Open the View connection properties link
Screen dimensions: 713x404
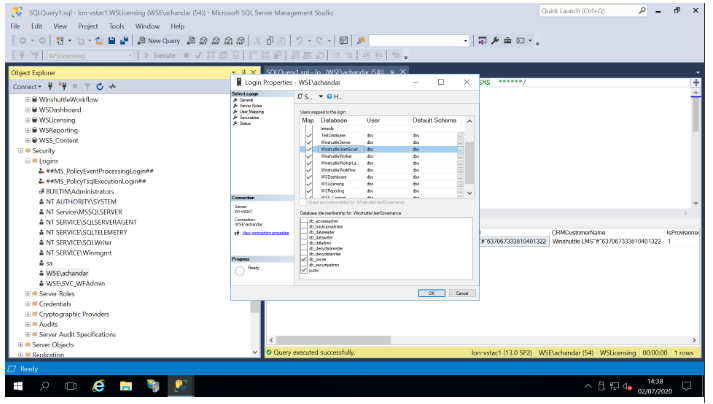pos(264,232)
